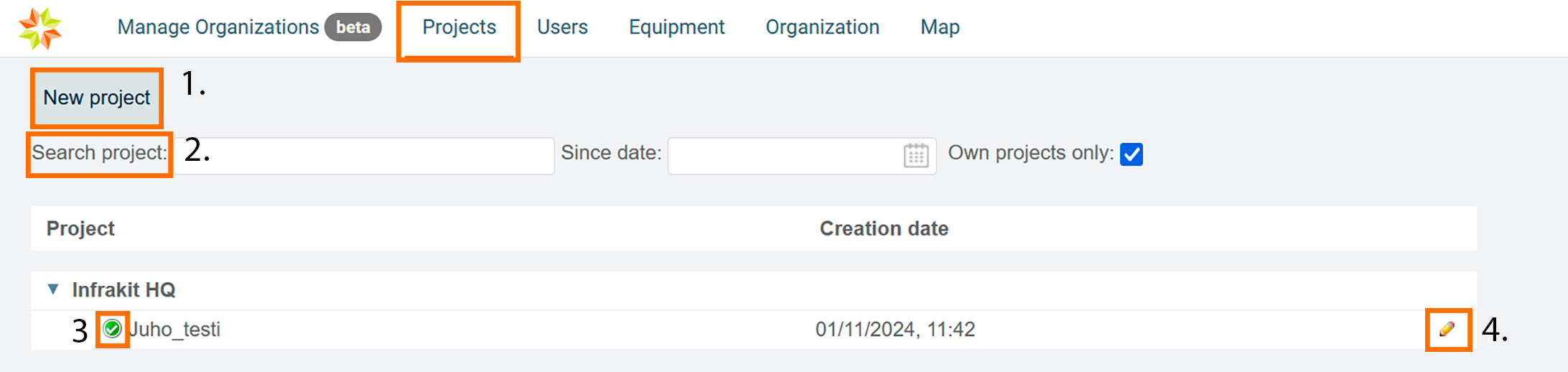The width and height of the screenshot is (1568, 372).
Task: Open the Since date calendar picker icon
Action: click(x=915, y=155)
